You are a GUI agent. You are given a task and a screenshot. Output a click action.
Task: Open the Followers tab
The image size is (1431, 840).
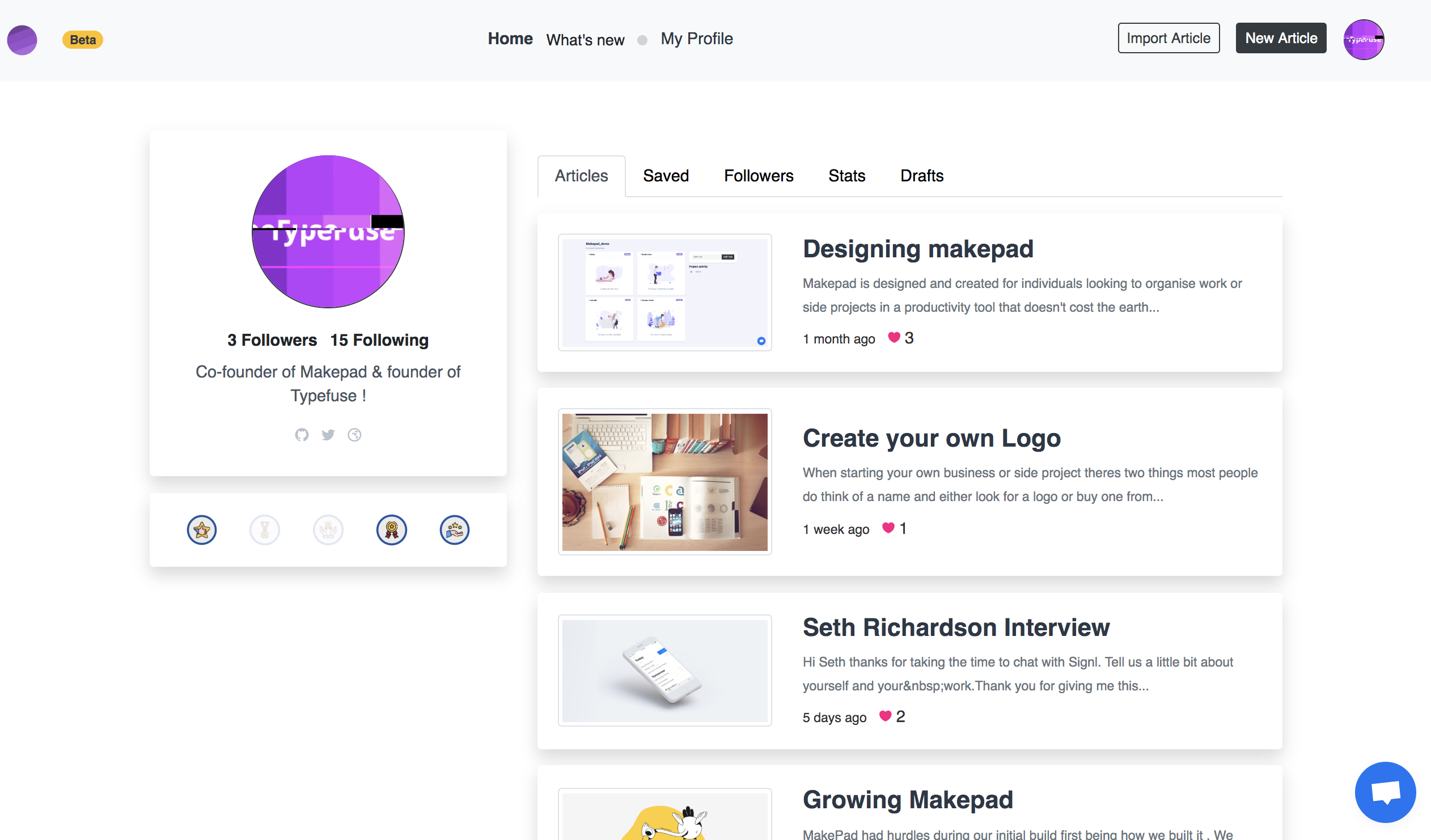(x=758, y=176)
